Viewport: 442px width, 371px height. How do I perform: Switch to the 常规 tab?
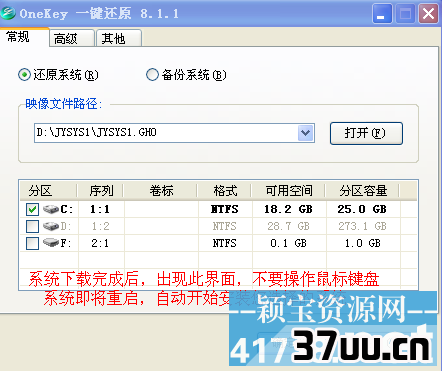coord(24,37)
